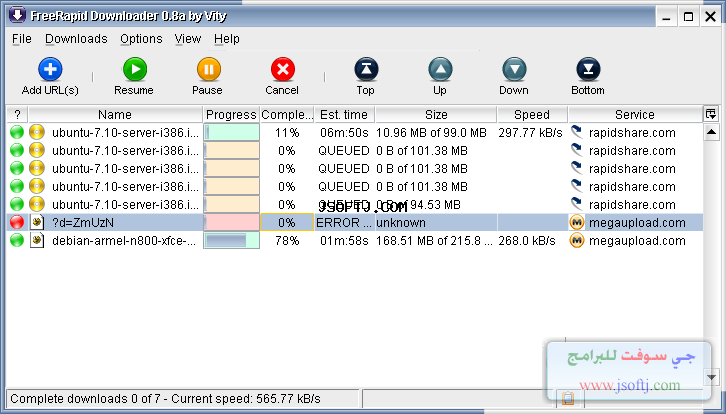Click disc icon of 94.53 MB ubuntu row

pos(37,204)
